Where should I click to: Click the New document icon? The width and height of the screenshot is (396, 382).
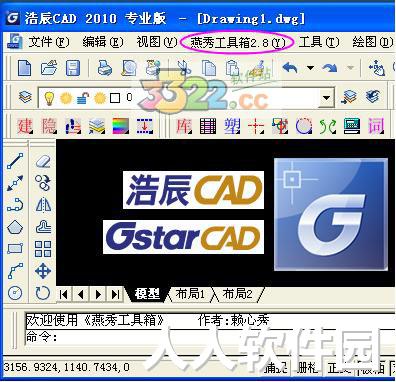pyautogui.click(x=25, y=68)
